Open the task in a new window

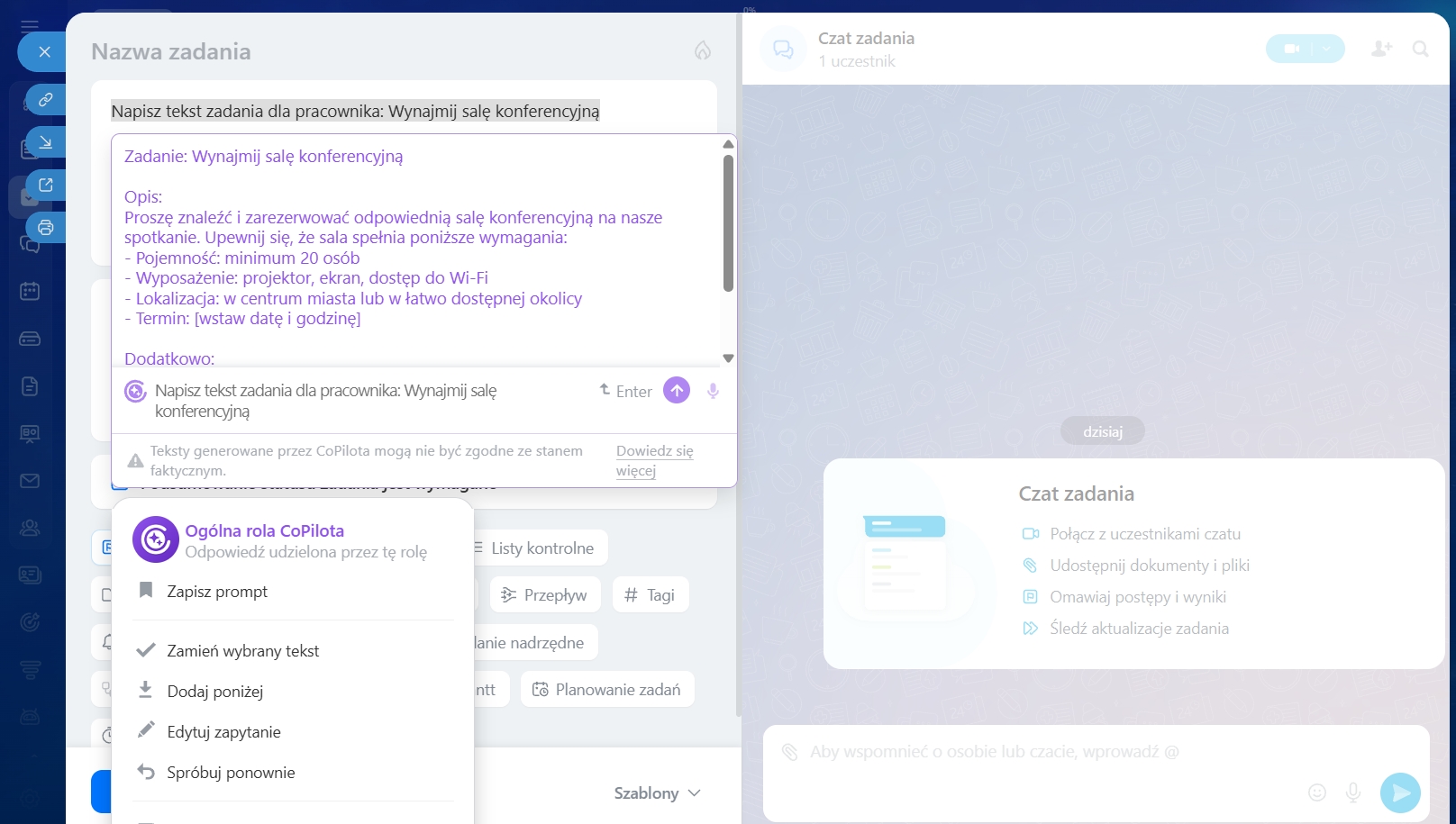[45, 186]
